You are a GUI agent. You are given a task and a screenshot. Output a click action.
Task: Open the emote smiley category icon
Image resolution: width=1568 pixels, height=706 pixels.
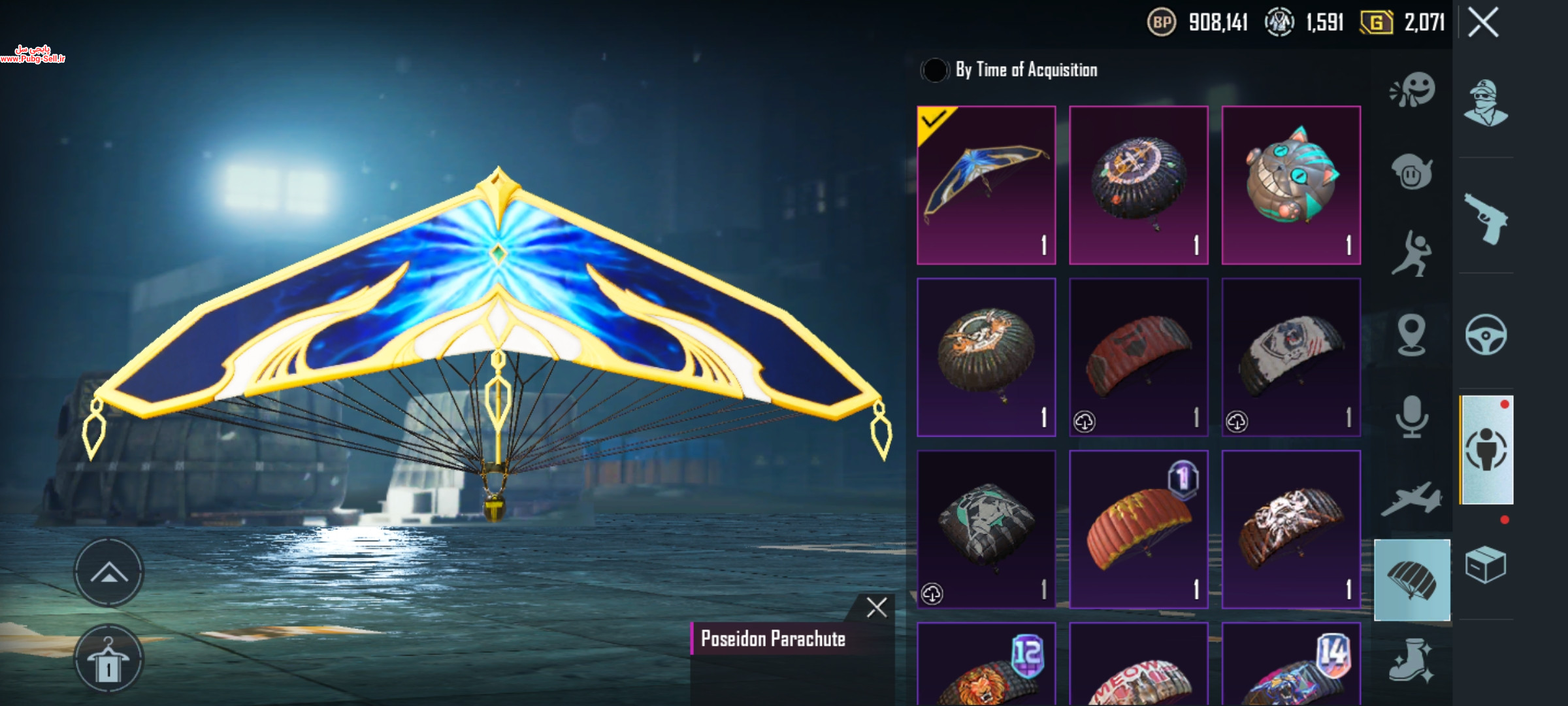1413,90
